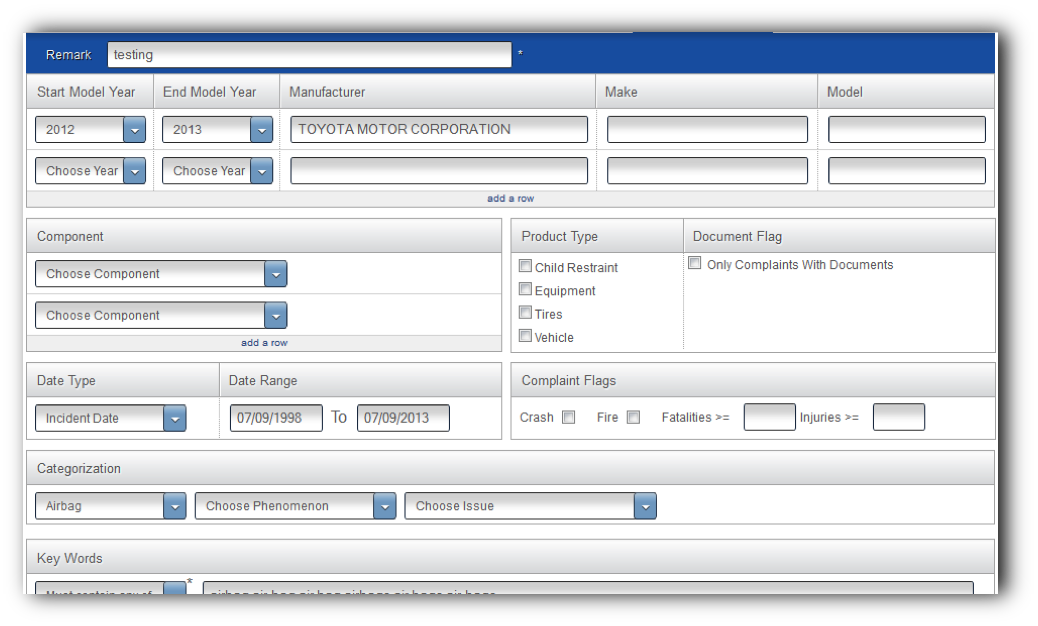This screenshot has height=626, width=1038.
Task: Enable Only Complaints With Documents
Action: (694, 263)
